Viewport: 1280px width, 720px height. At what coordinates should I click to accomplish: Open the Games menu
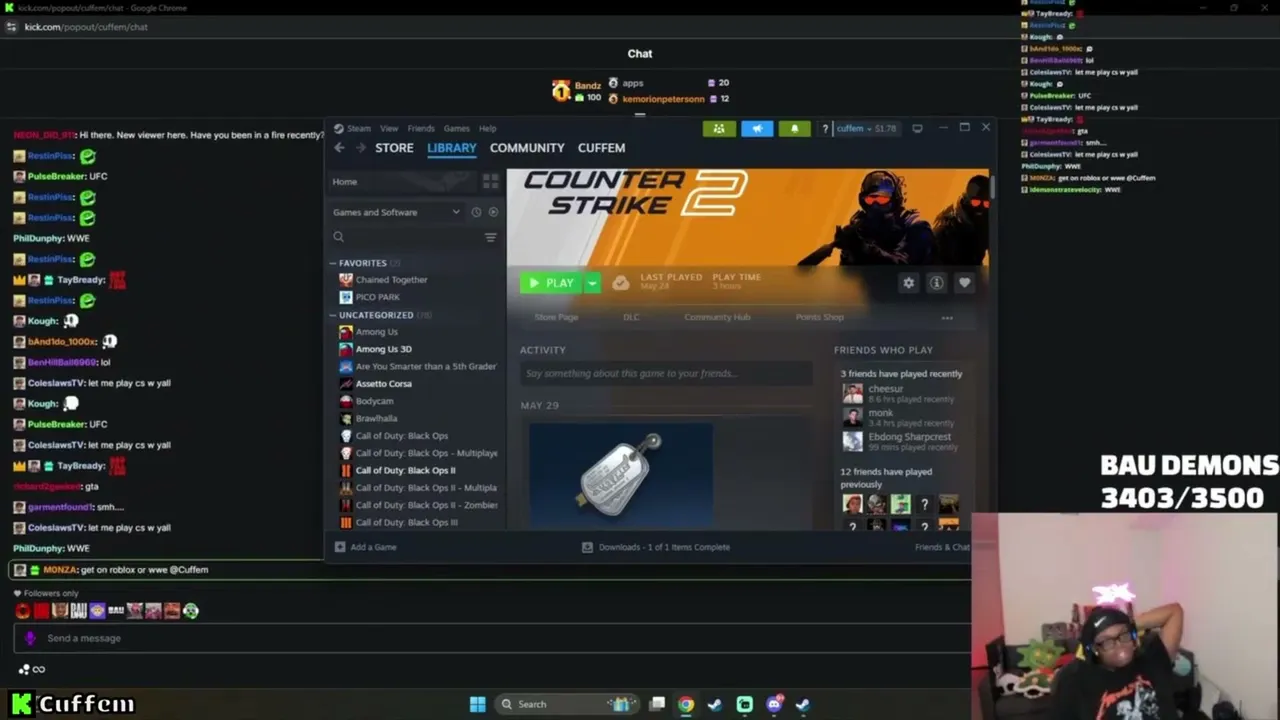(457, 128)
